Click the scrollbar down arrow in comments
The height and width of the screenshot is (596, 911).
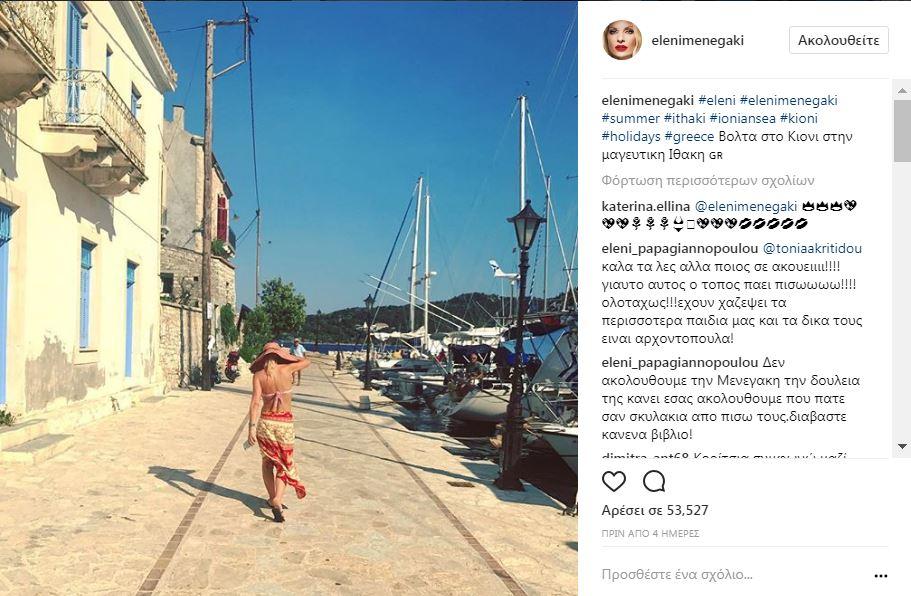pyautogui.click(x=902, y=447)
